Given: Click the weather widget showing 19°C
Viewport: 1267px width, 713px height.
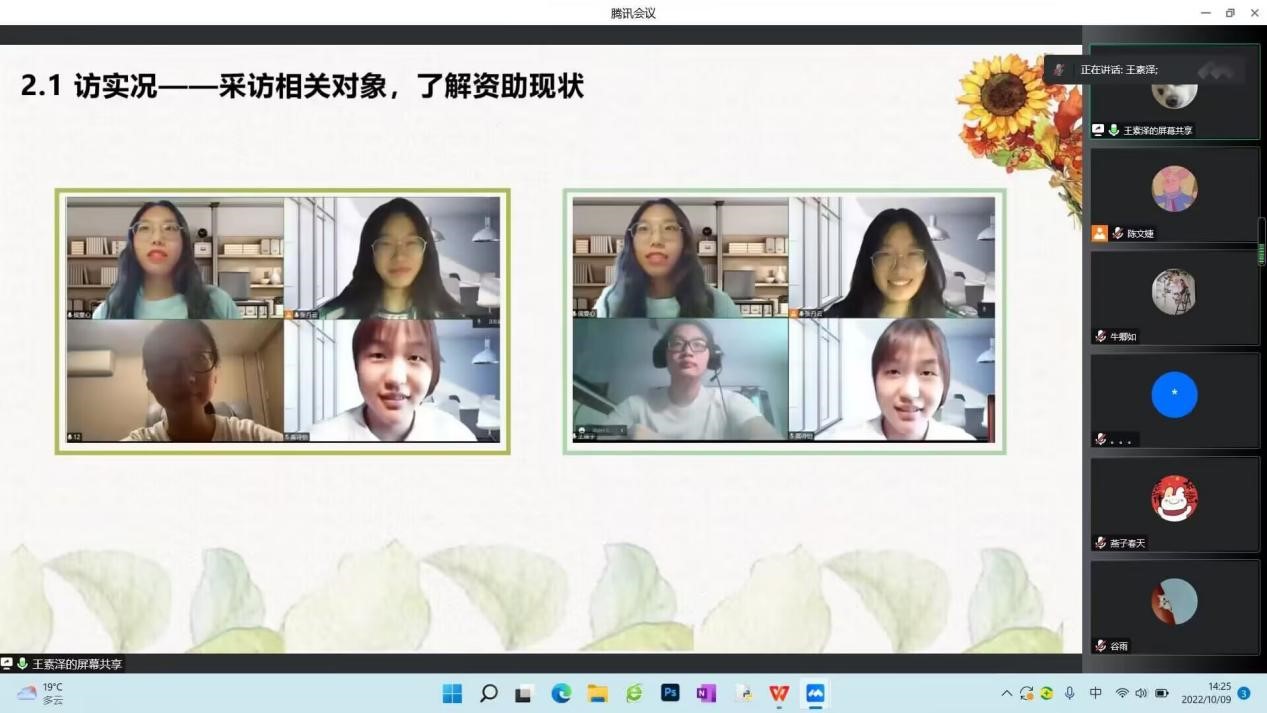Looking at the screenshot, I should pos(40,693).
